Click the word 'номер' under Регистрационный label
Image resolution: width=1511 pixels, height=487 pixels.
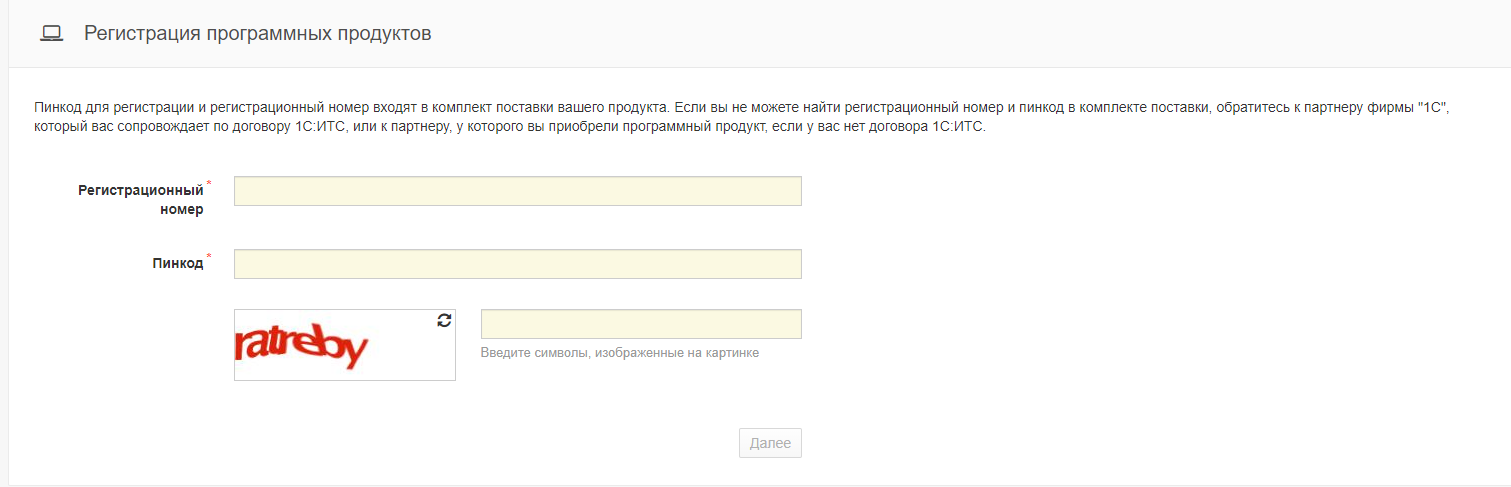point(181,210)
